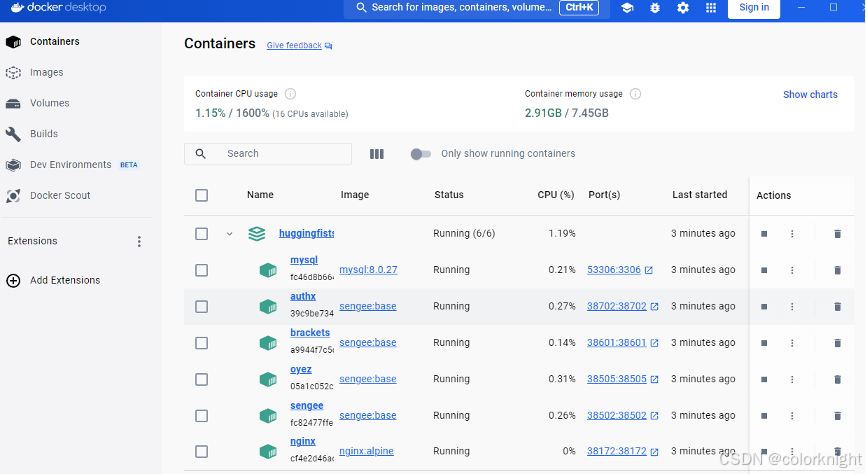Stop the huggingfists compose stack

click(x=764, y=234)
